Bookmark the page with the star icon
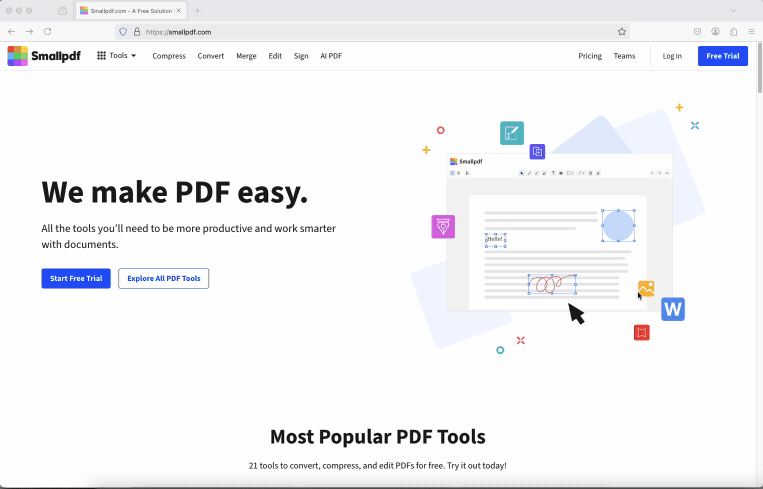This screenshot has height=489, width=763. [621, 32]
